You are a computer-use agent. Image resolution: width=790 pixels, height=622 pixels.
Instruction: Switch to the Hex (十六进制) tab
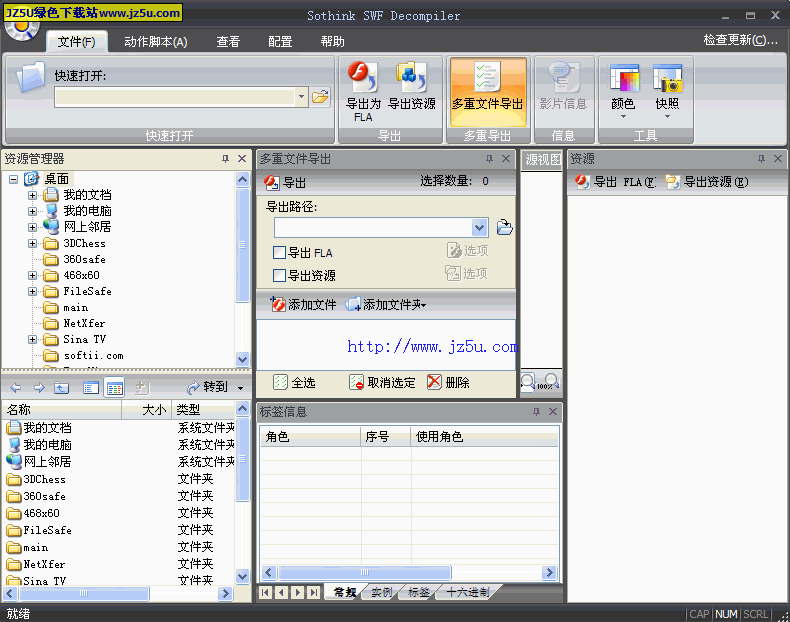pos(469,592)
